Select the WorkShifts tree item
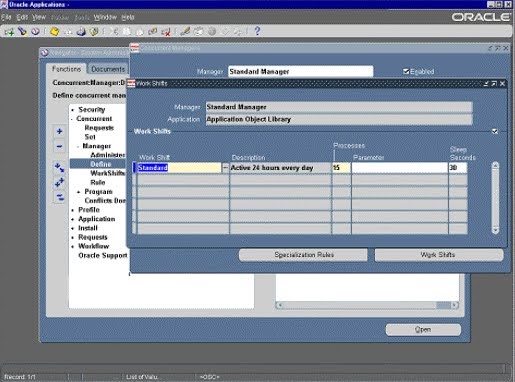This screenshot has height=382, width=515. pos(107,173)
